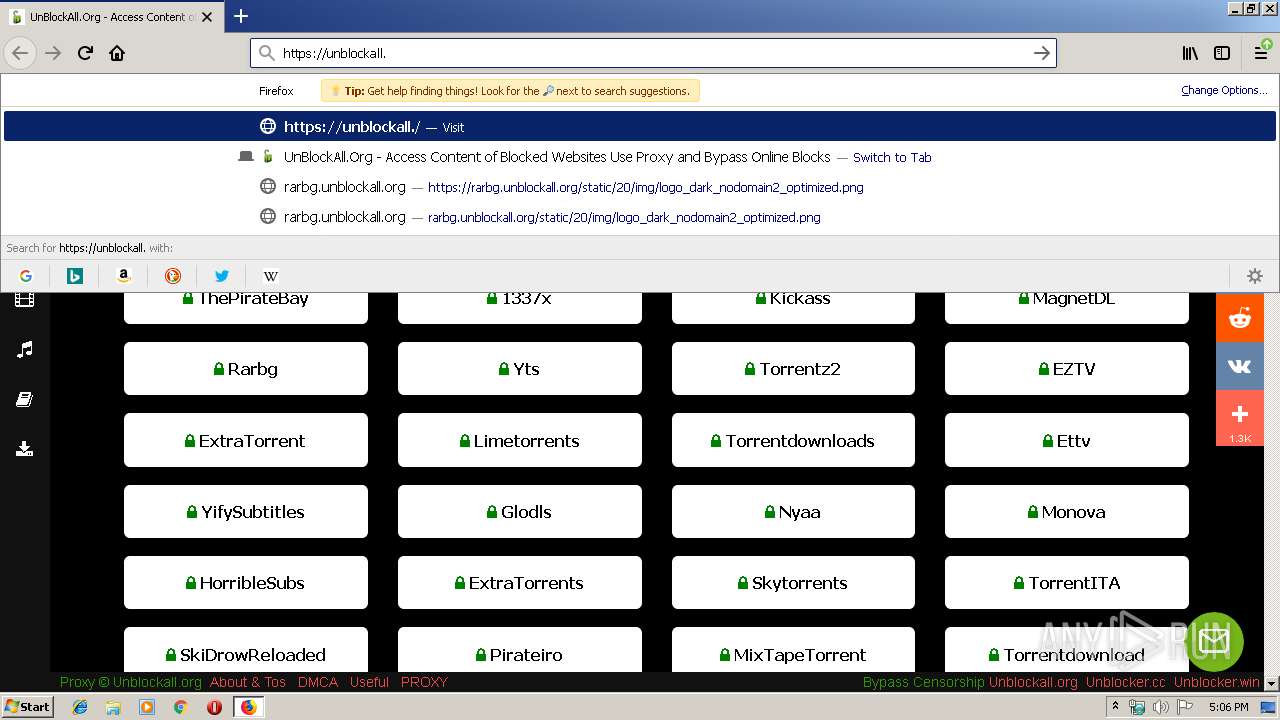The image size is (1280, 720).
Task: Expand more share options plus button
Action: tap(1240, 417)
